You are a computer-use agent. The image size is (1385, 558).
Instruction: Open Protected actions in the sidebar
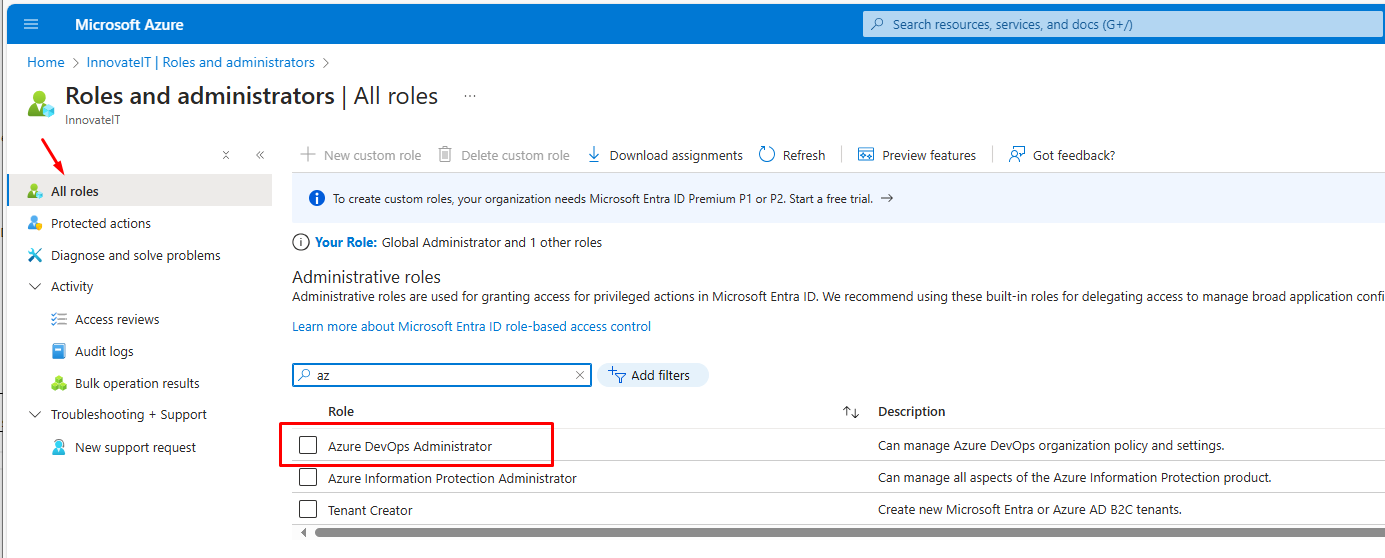[101, 223]
